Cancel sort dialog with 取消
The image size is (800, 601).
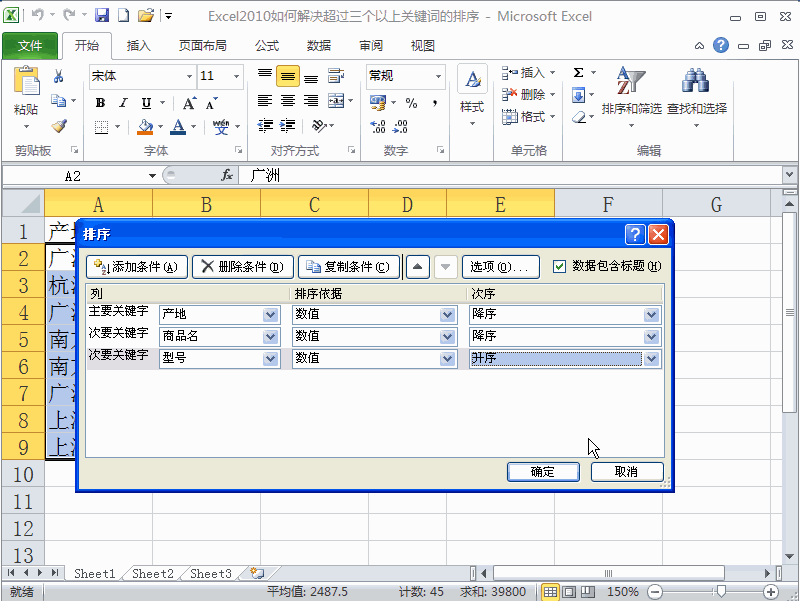[x=627, y=472]
